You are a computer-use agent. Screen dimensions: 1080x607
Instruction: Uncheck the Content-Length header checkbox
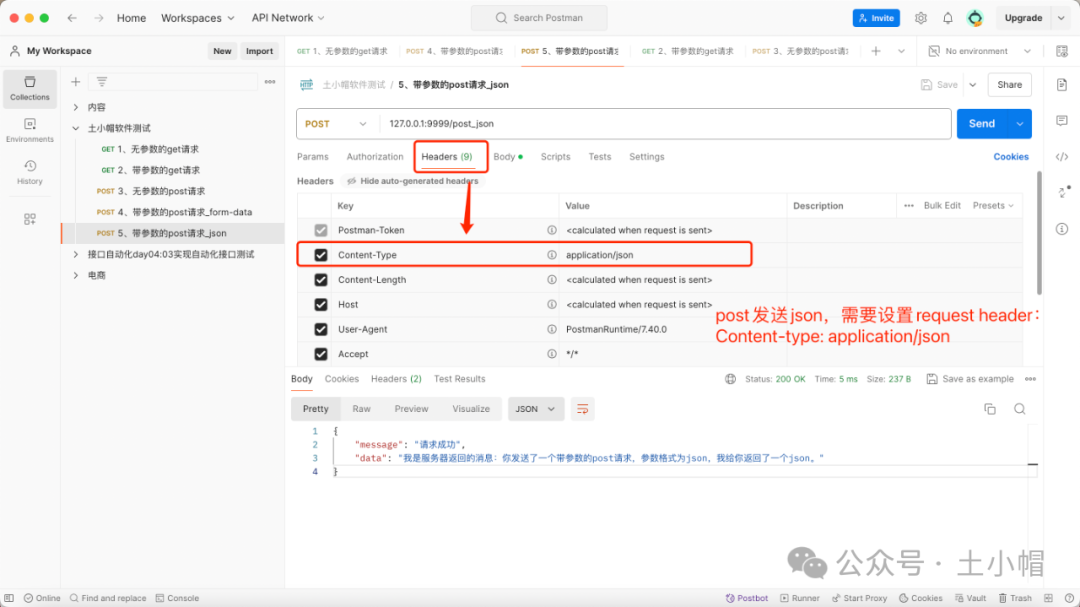(321, 280)
